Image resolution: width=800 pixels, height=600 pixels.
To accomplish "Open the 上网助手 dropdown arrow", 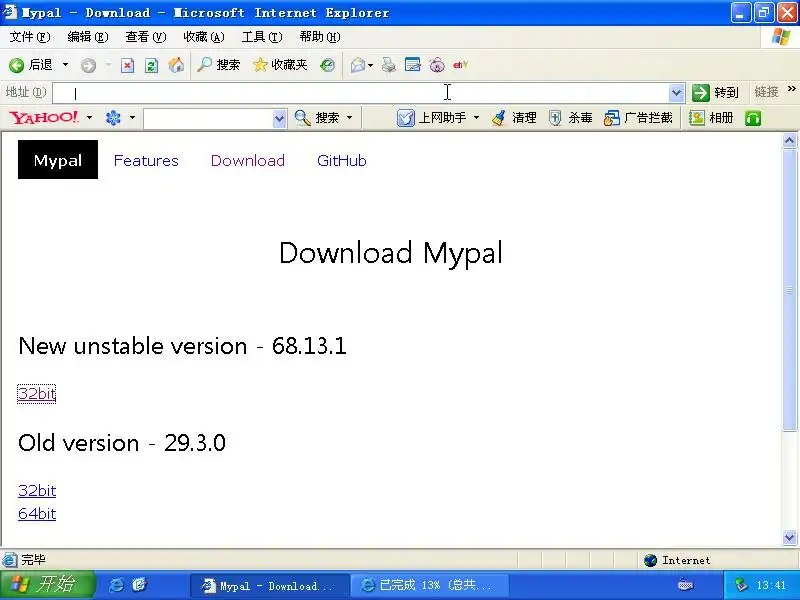I will [476, 118].
